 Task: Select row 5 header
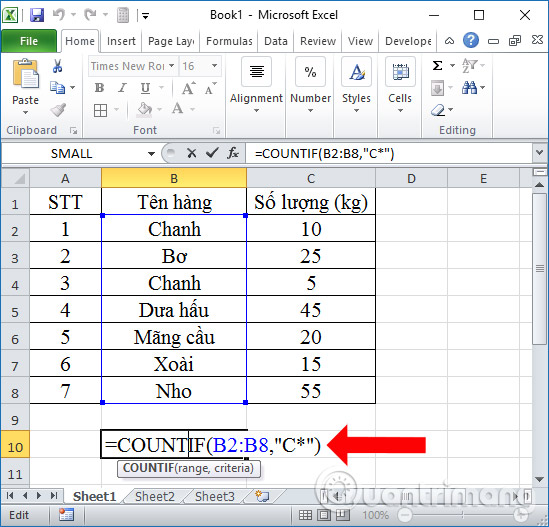[x=15, y=311]
